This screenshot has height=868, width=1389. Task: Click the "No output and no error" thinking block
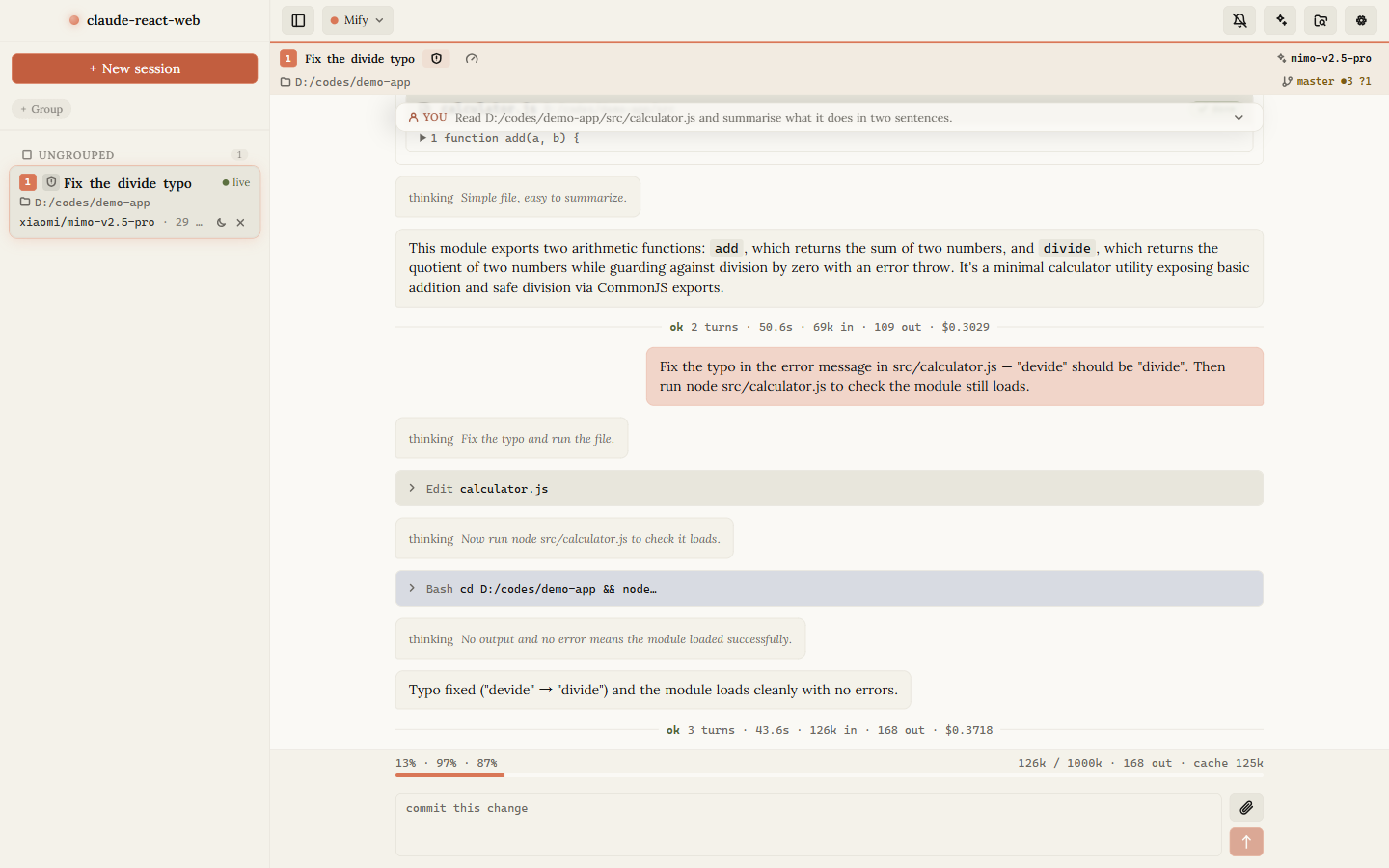click(601, 639)
